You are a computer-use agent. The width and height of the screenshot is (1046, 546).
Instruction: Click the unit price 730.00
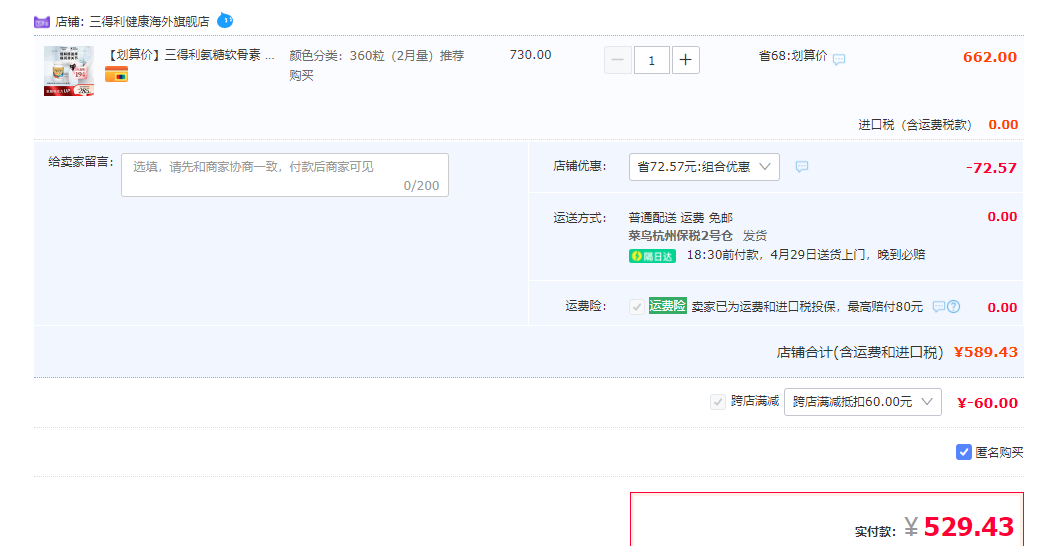pyautogui.click(x=530, y=55)
